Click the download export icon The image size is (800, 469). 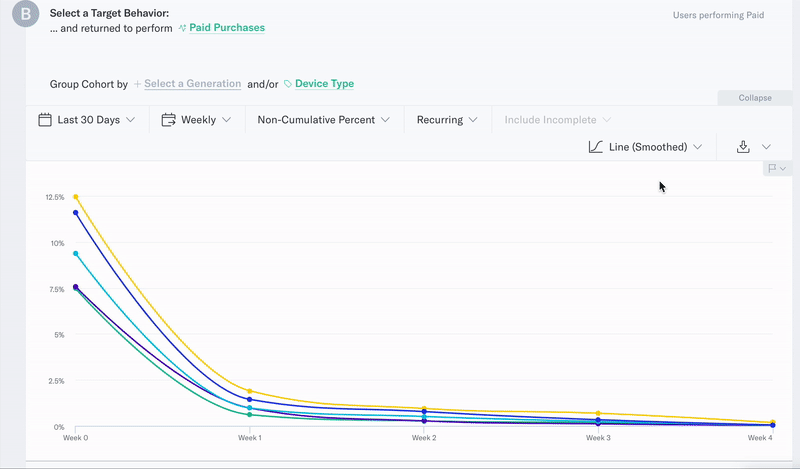click(x=743, y=147)
